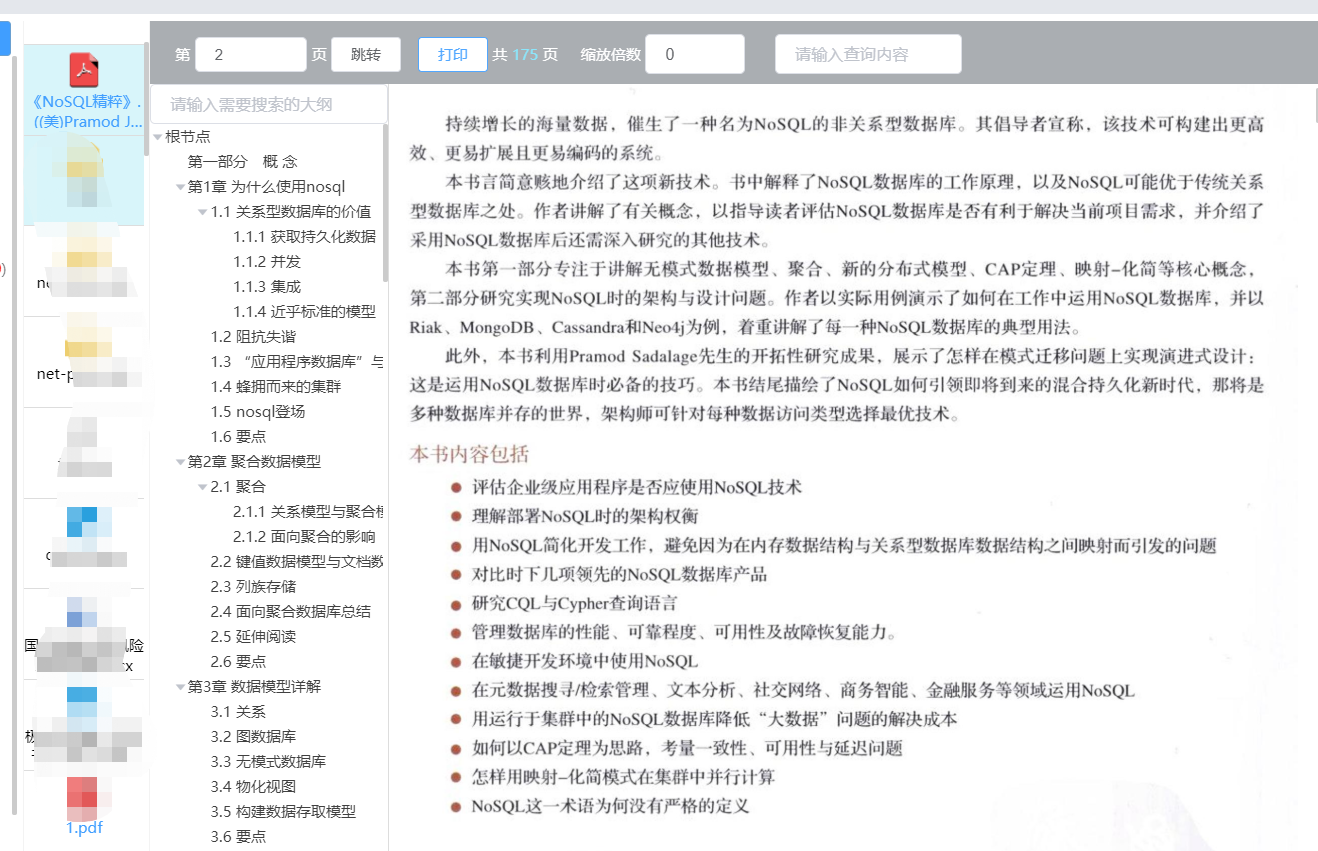The width and height of the screenshot is (1318, 851).
Task: Select 1.1.4 近乎标准的模型 entry
Action: (305, 311)
